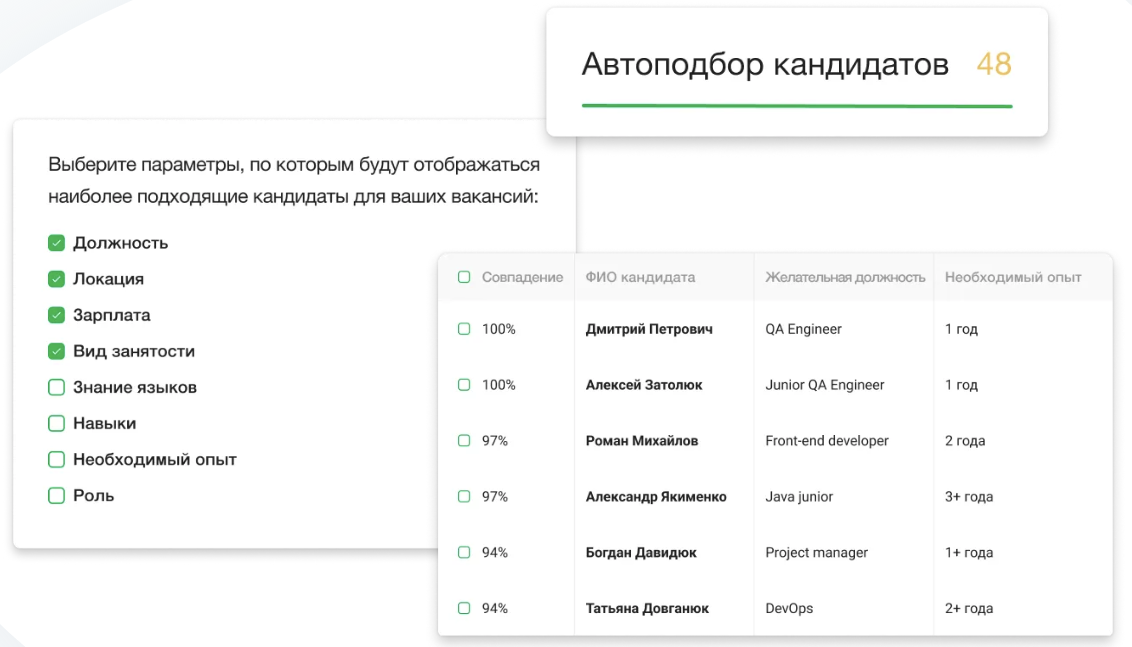This screenshot has width=1132, height=647.
Task: Select the Татьяна Довганюк row checkbox
Action: [x=464, y=608]
